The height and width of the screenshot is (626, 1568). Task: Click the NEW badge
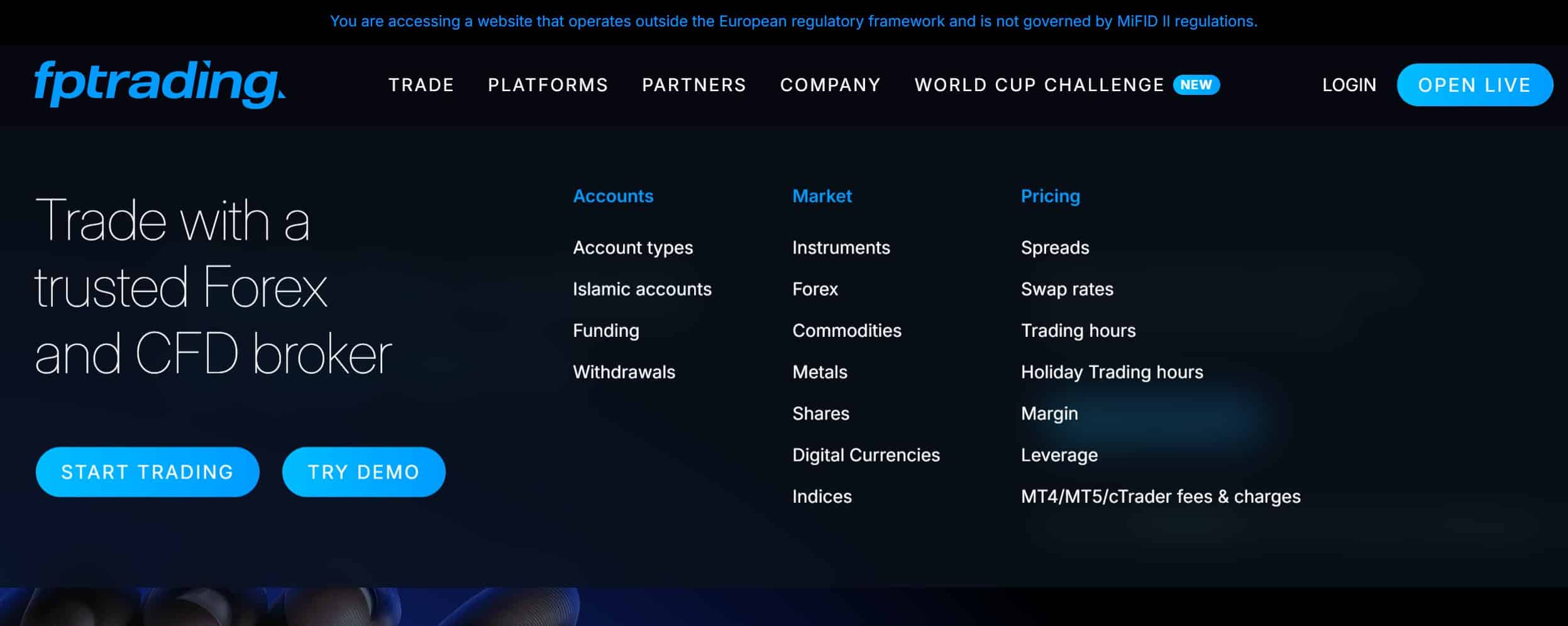(x=1196, y=85)
